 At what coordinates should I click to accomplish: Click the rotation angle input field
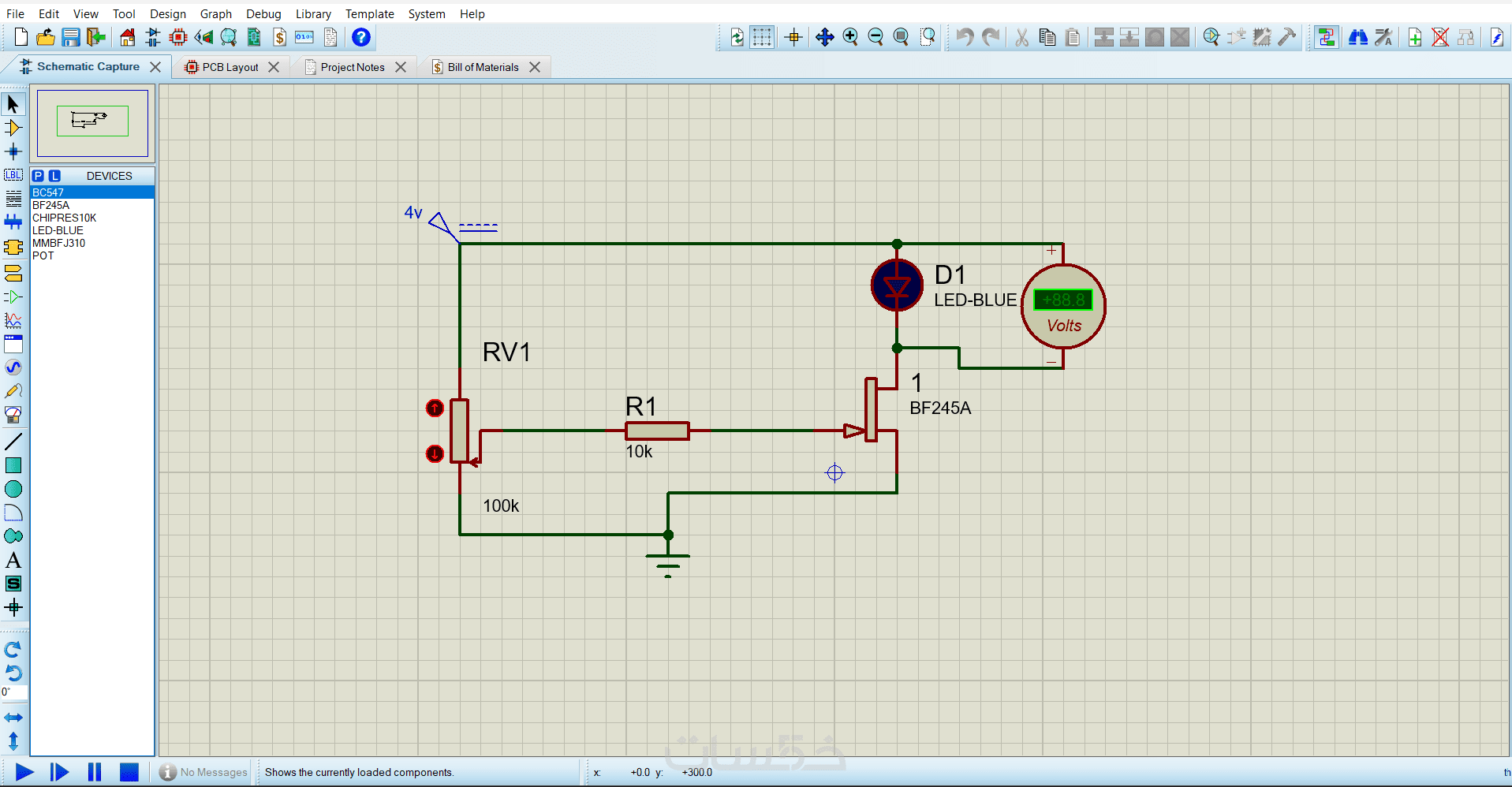[14, 692]
